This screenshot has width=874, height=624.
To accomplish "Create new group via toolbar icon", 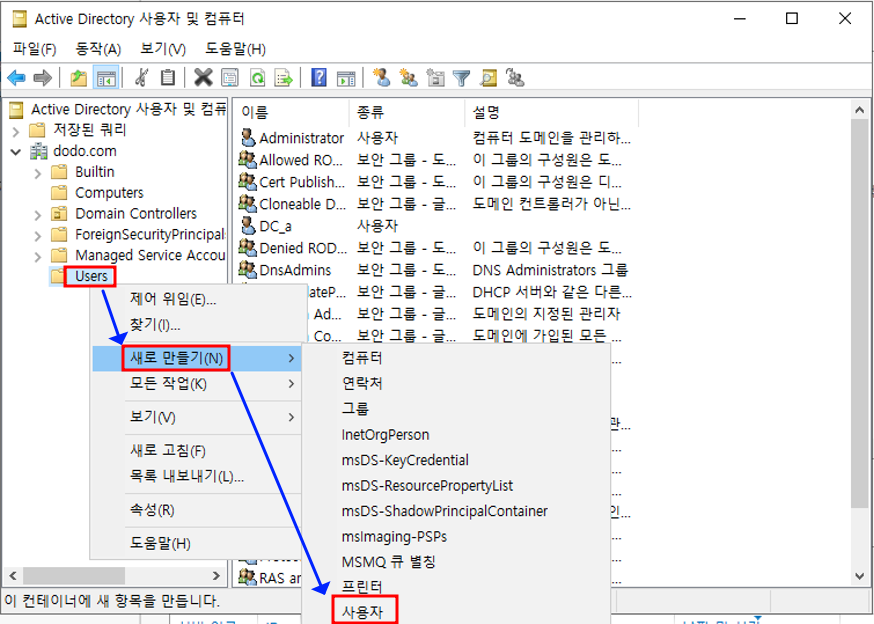I will pos(409,78).
